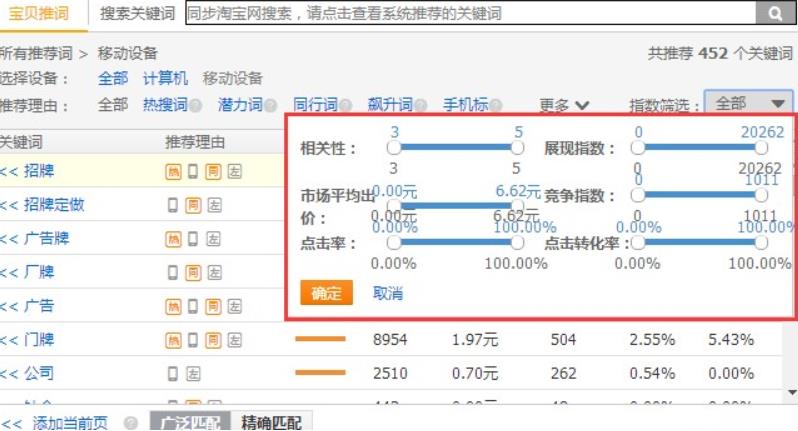Click the 取消 link in filter panel
Viewport: 798px width, 431px height.
click(387, 293)
